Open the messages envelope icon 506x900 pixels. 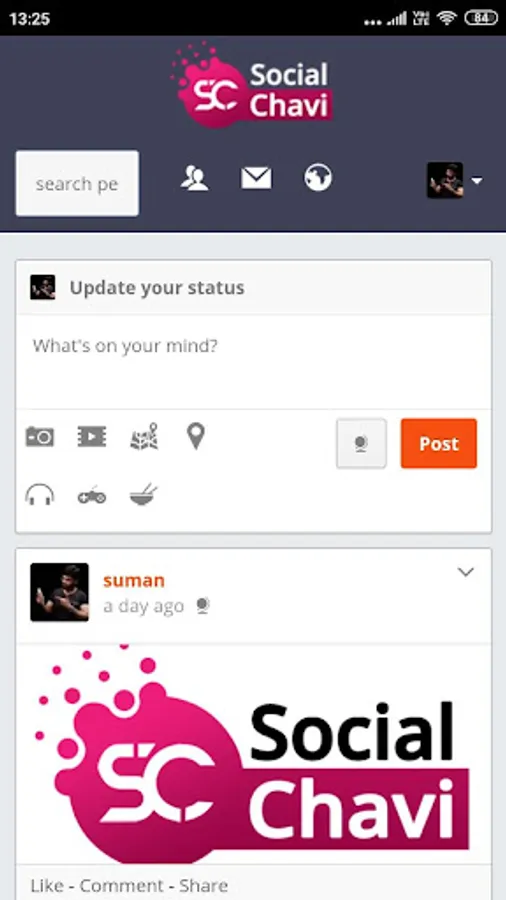tap(256, 178)
